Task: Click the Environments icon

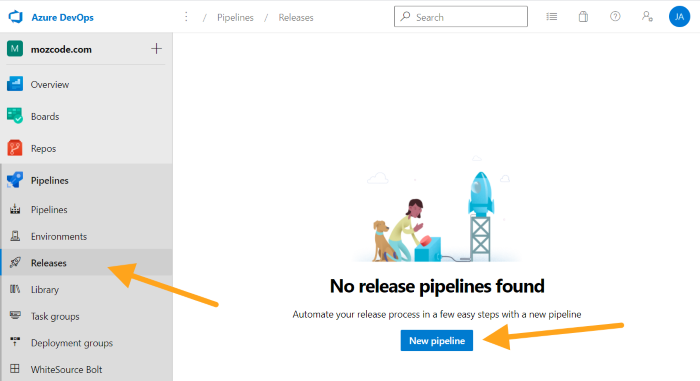Action: [x=15, y=235]
